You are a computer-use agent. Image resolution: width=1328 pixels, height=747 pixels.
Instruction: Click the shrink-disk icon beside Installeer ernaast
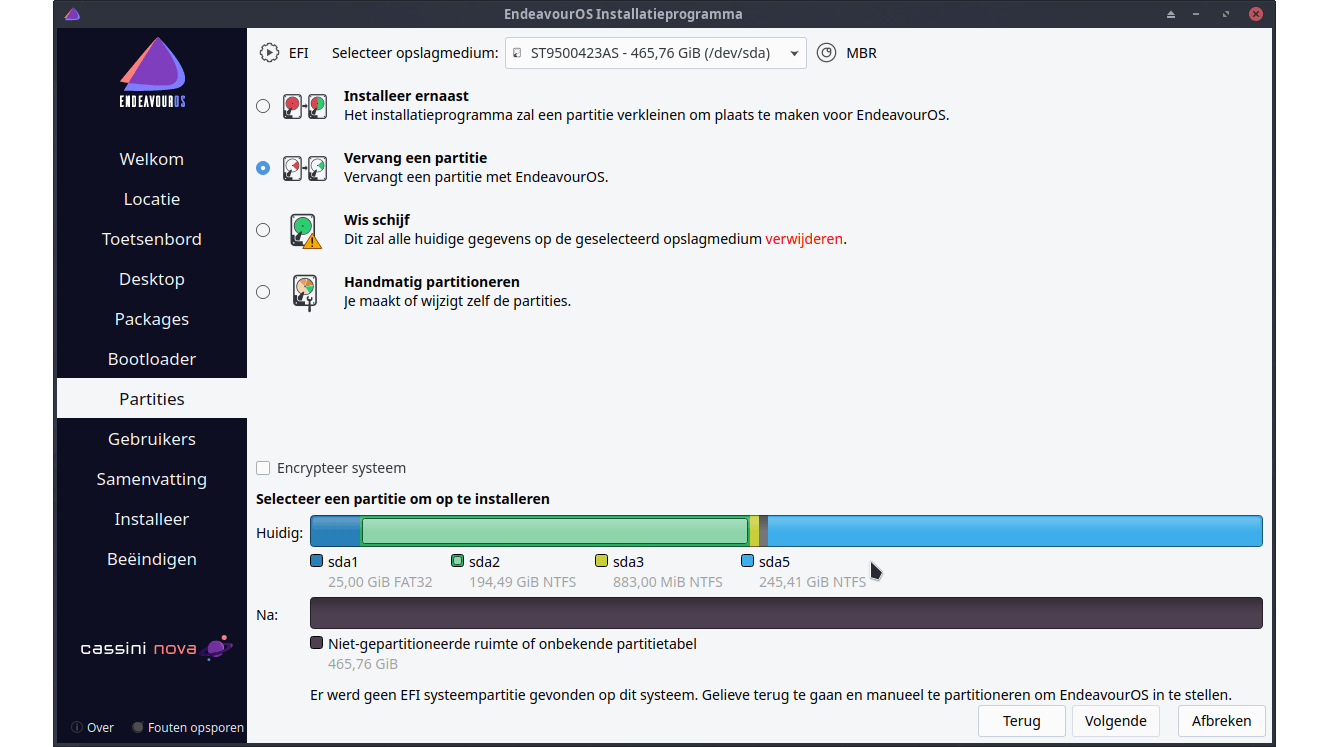pyautogui.click(x=304, y=105)
